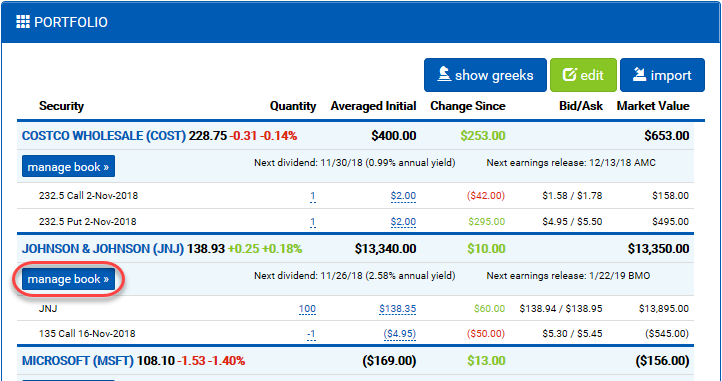
Task: Select the 135 Call 16-Nov-2018 row
Action: pos(355,334)
